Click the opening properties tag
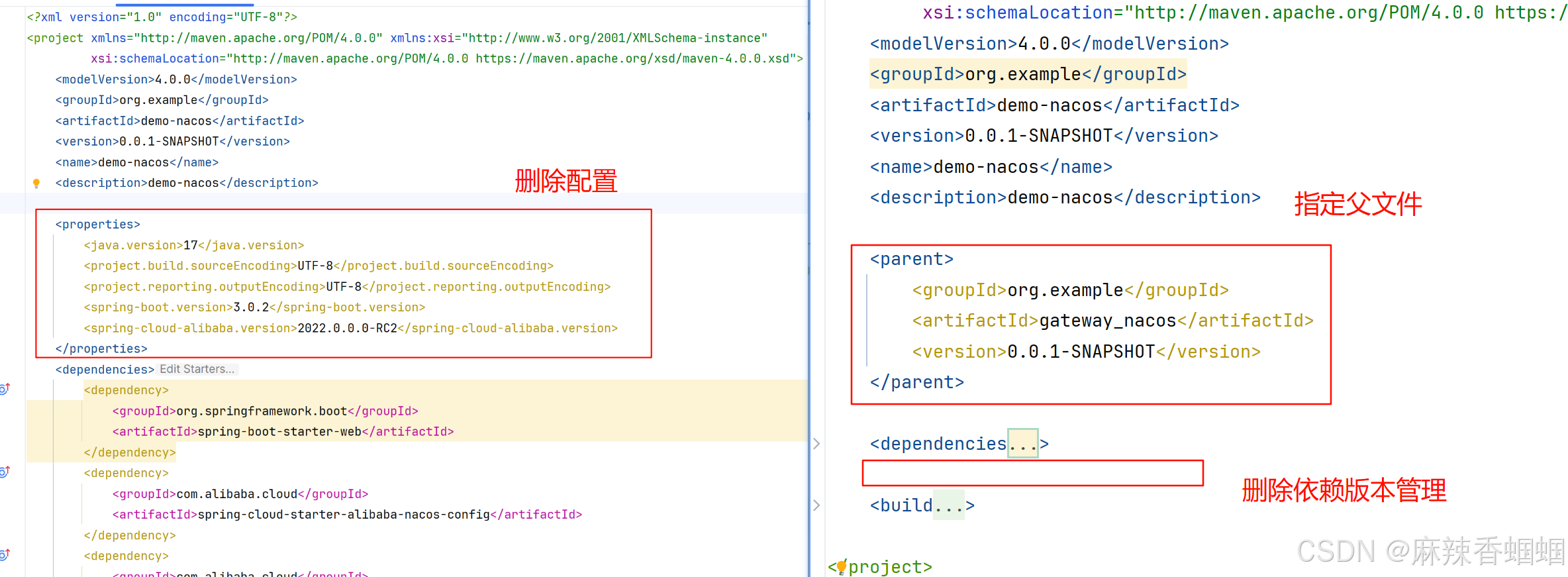Screen dimensions: 1568x577 [98, 225]
